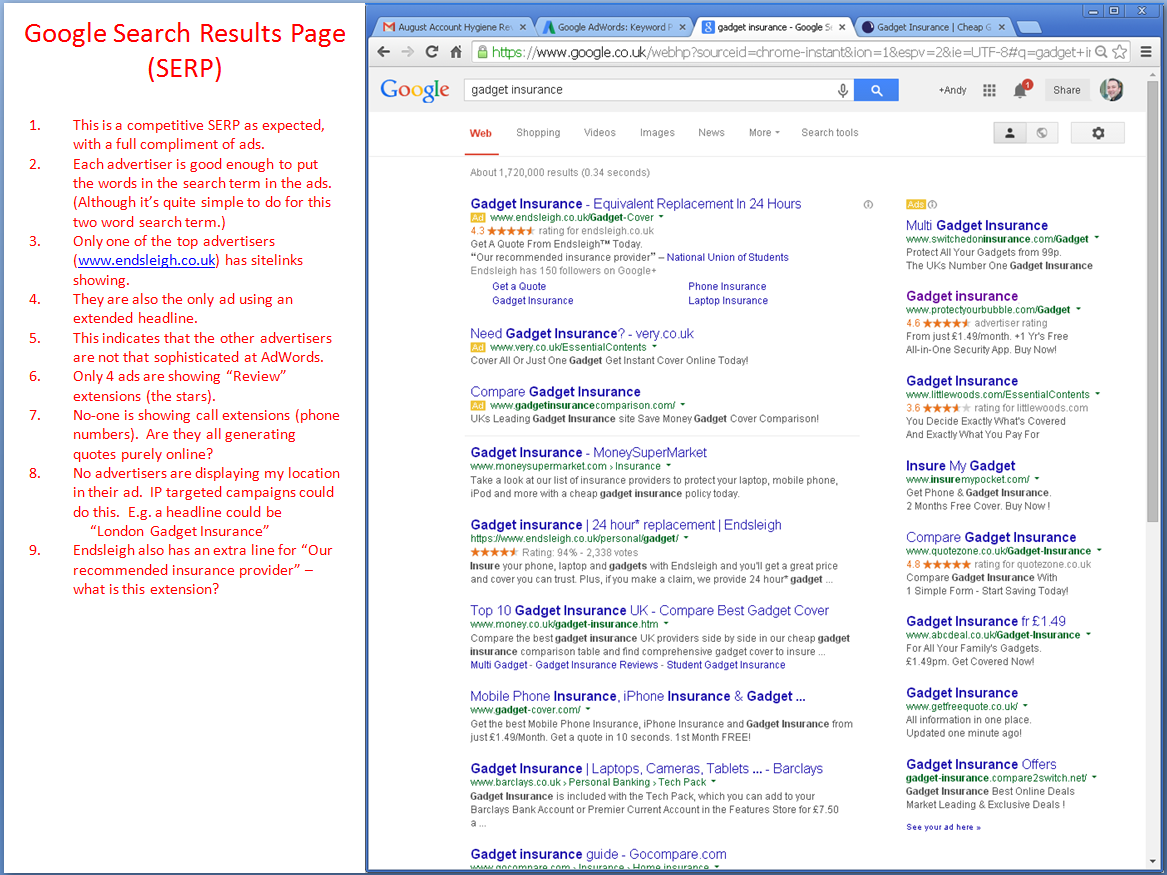The height and width of the screenshot is (875, 1167).
Task: Select the Images search tab
Action: 657,132
